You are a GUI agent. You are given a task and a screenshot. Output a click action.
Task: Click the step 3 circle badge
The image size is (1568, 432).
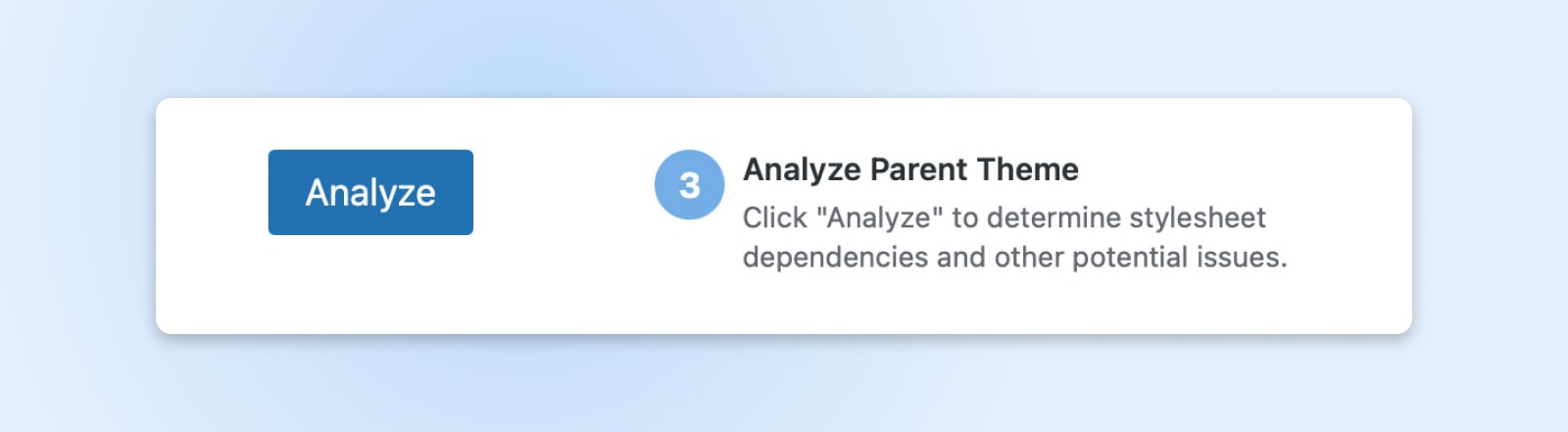tap(689, 184)
